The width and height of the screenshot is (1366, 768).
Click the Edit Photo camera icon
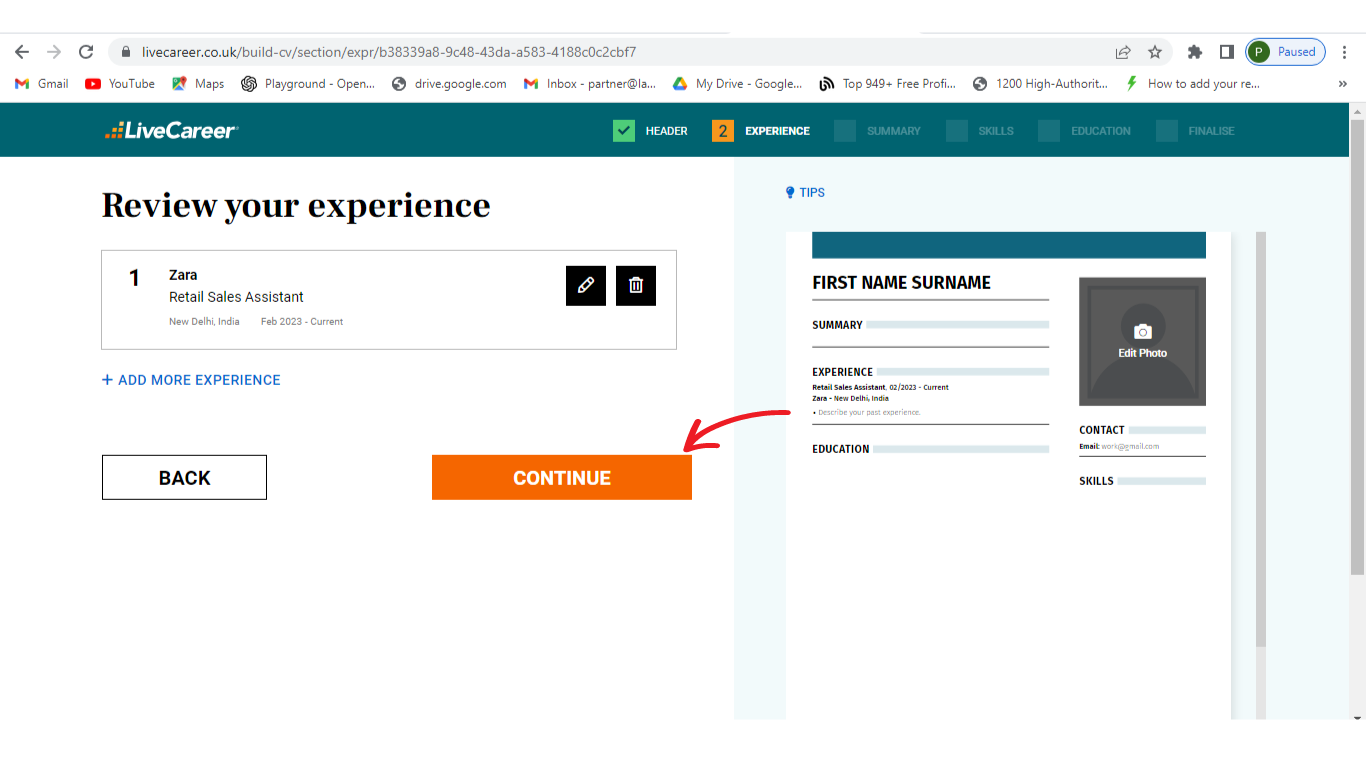click(1142, 332)
